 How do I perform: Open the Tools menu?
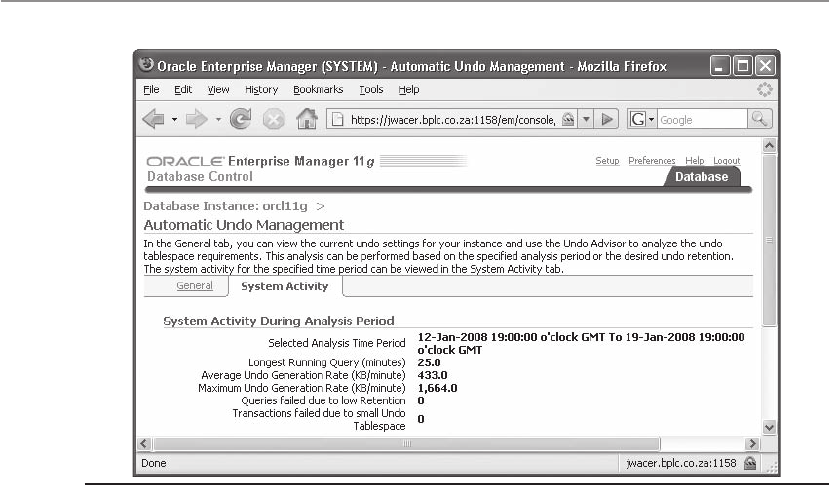click(x=371, y=89)
